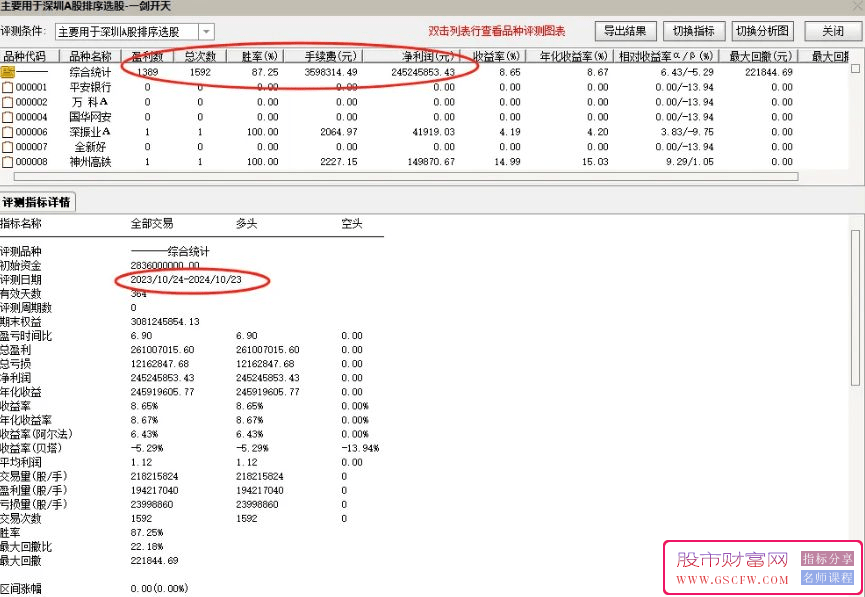Click the red hint 双击列表行查看品种评测图表
The width and height of the screenshot is (865, 597).
click(x=497, y=31)
